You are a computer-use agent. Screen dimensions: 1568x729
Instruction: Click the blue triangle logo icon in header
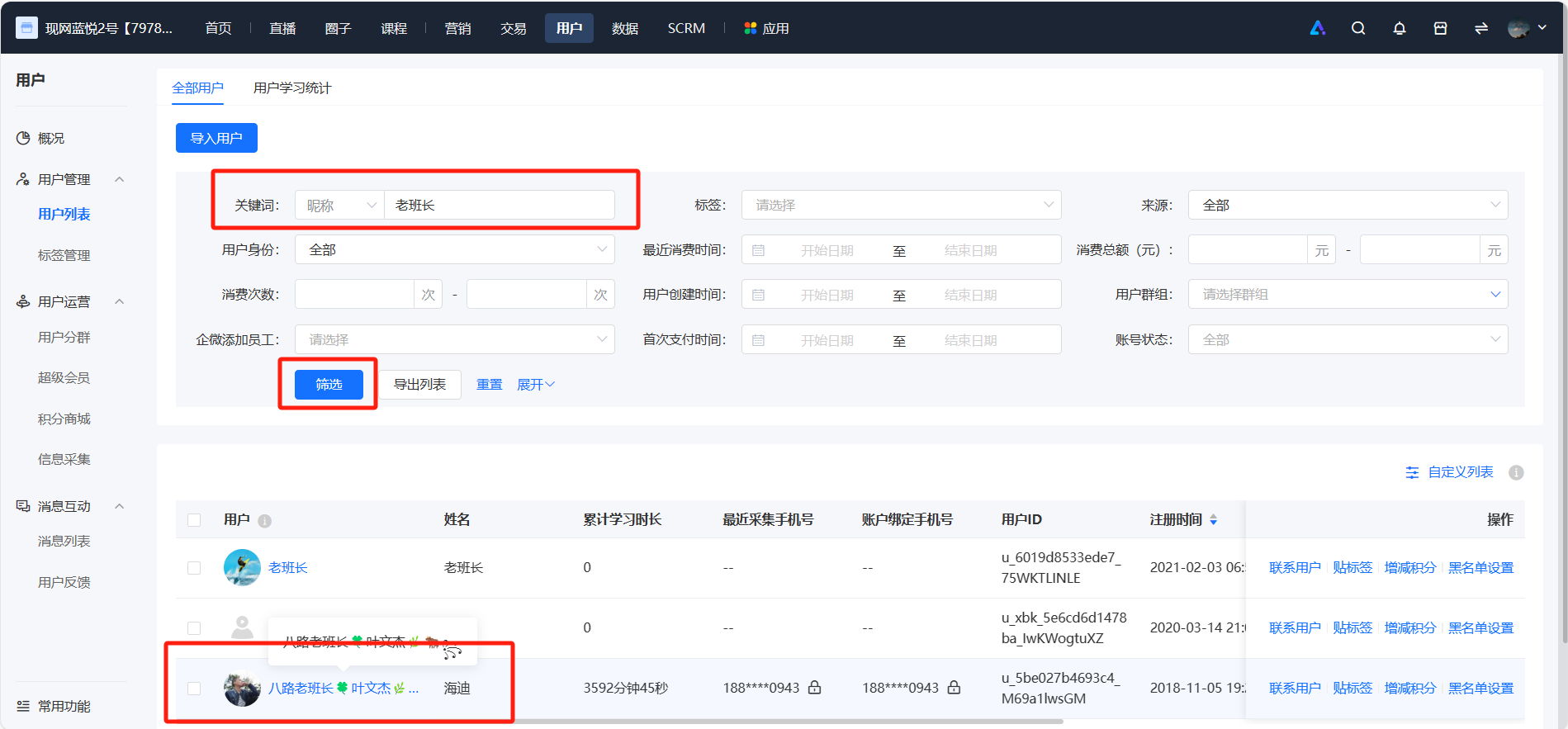click(1317, 28)
